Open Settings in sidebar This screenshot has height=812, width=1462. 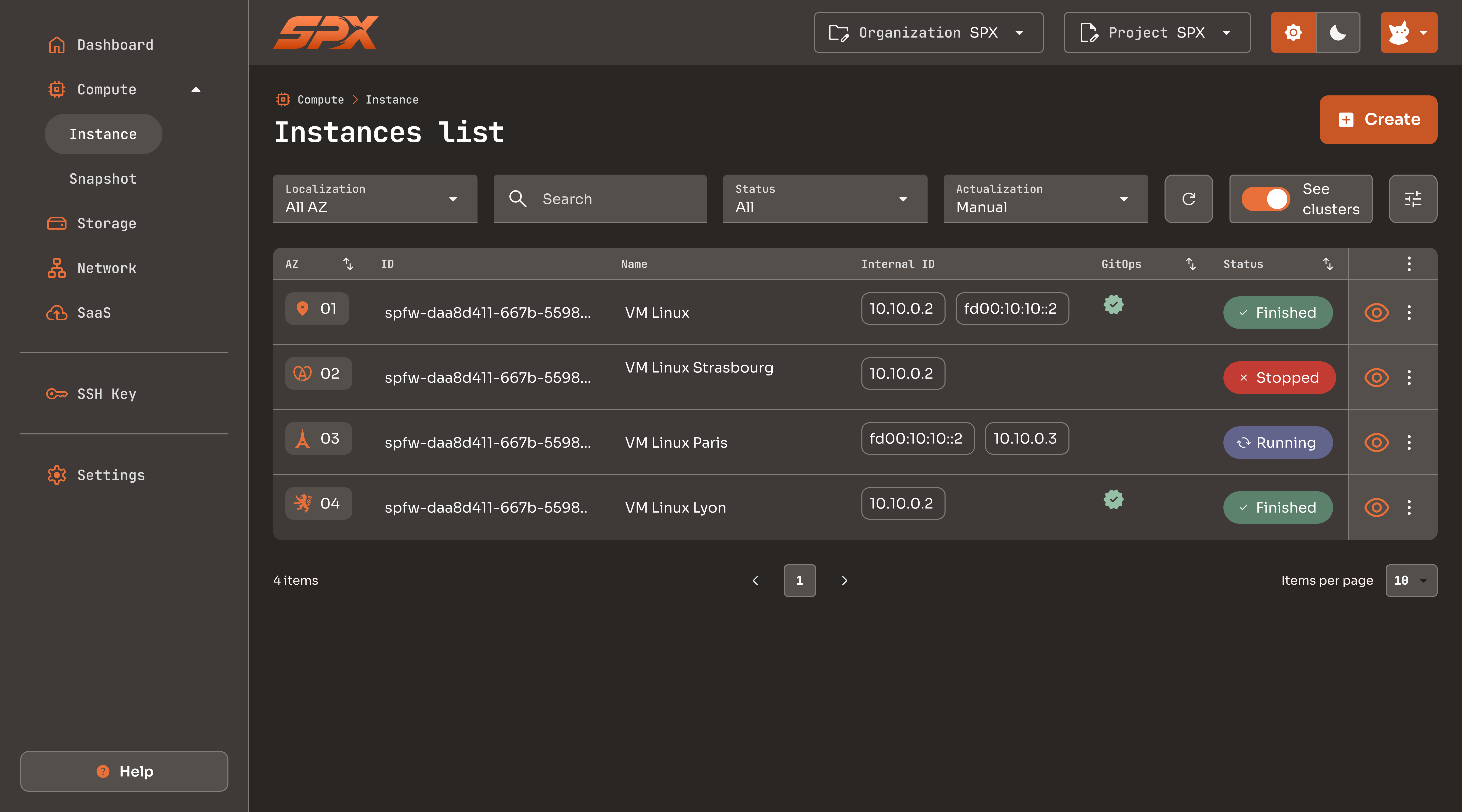(x=111, y=475)
